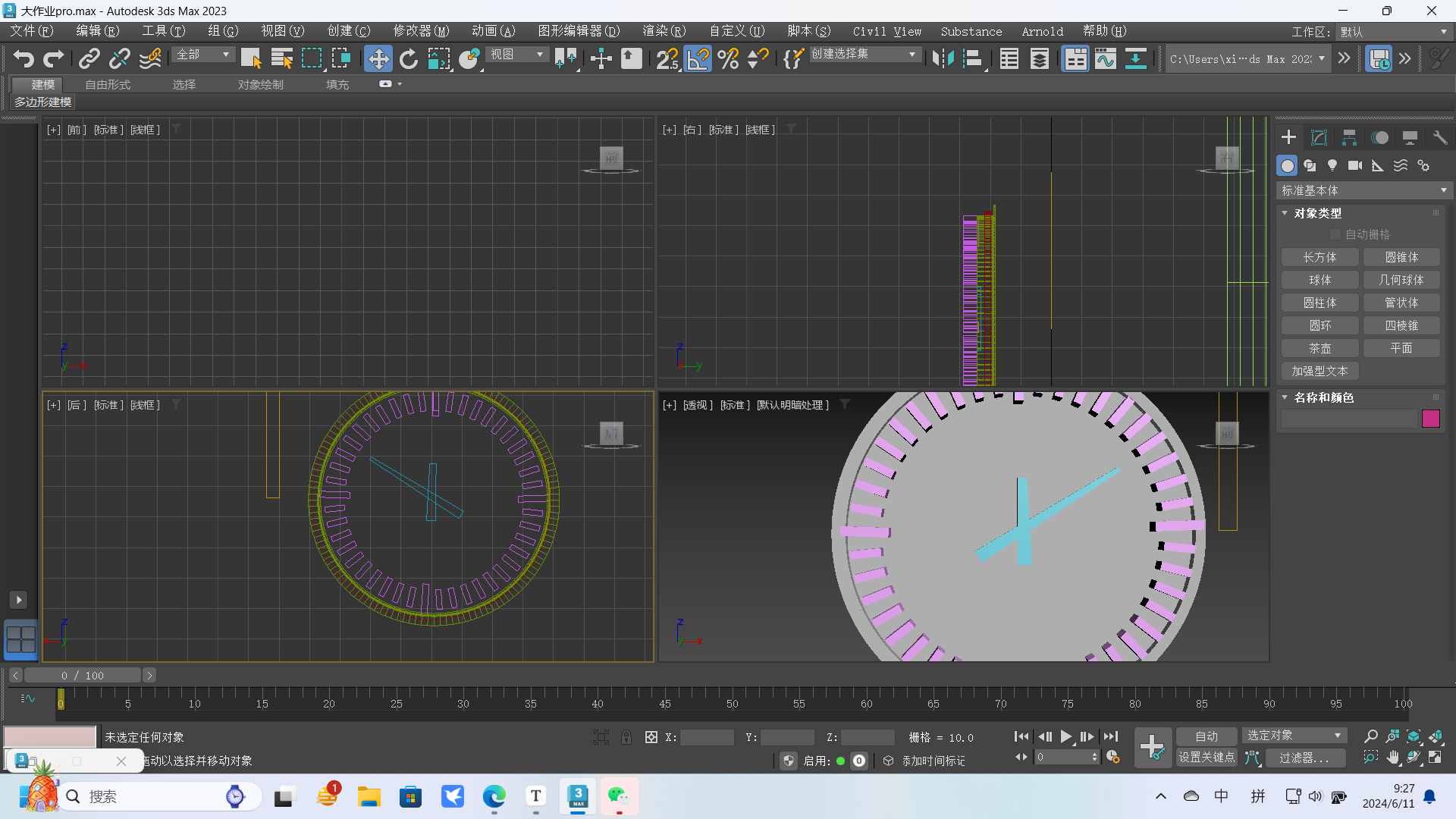Switch to the 对象绘制 ribbon tab
The width and height of the screenshot is (1456, 819).
click(260, 84)
